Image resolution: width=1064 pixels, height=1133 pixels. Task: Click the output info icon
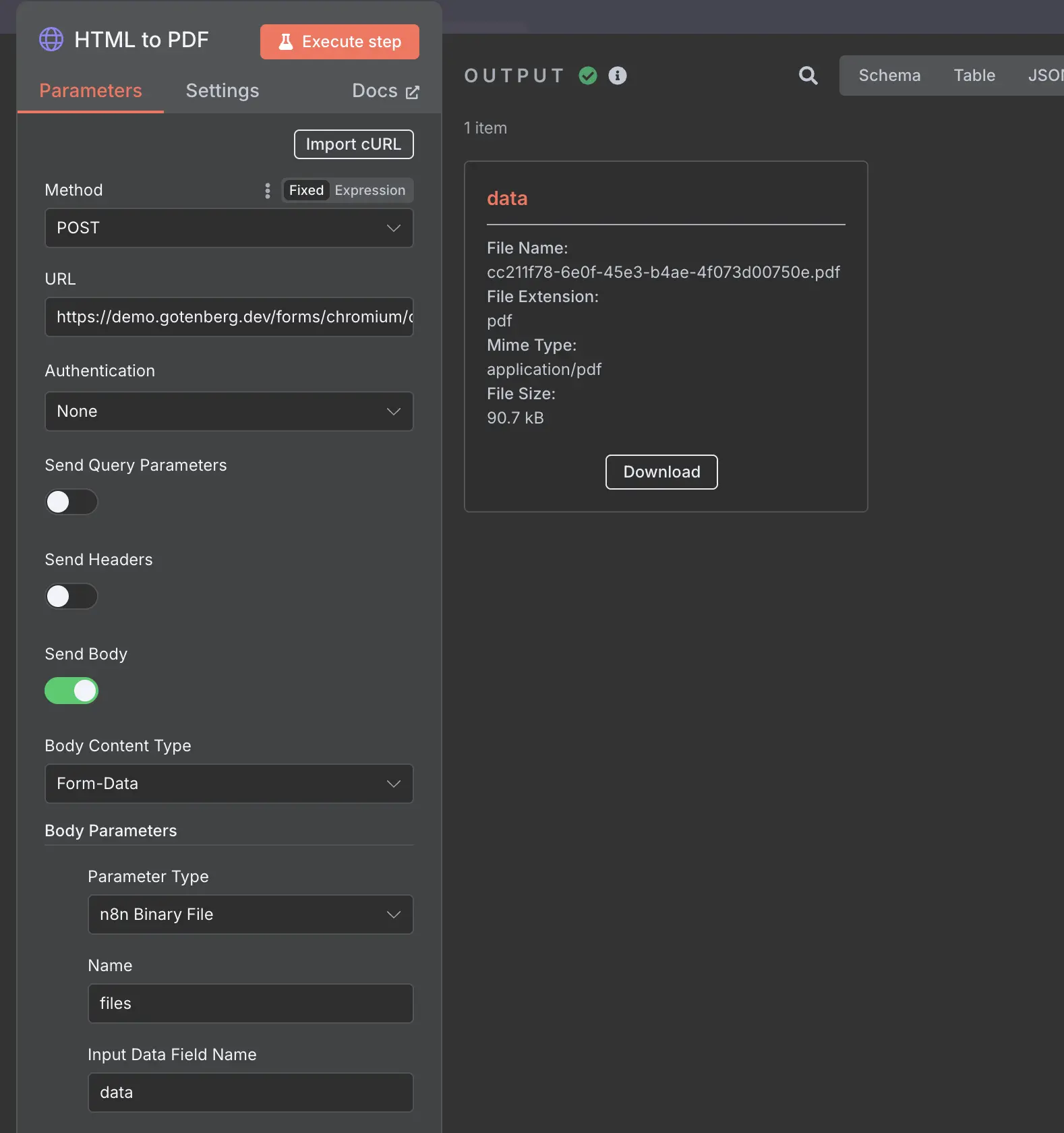[618, 76]
